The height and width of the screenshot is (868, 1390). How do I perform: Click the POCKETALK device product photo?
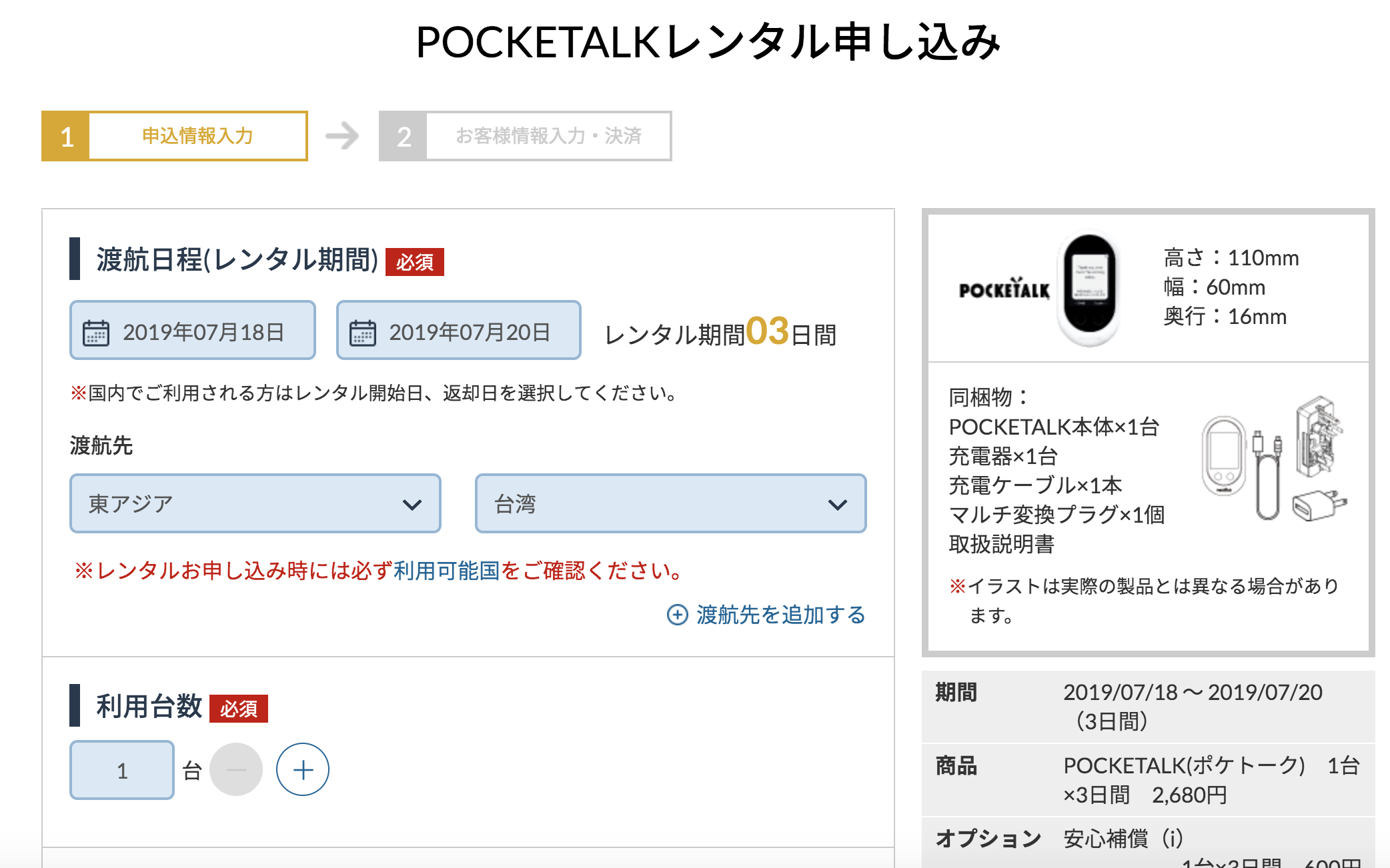(1089, 287)
